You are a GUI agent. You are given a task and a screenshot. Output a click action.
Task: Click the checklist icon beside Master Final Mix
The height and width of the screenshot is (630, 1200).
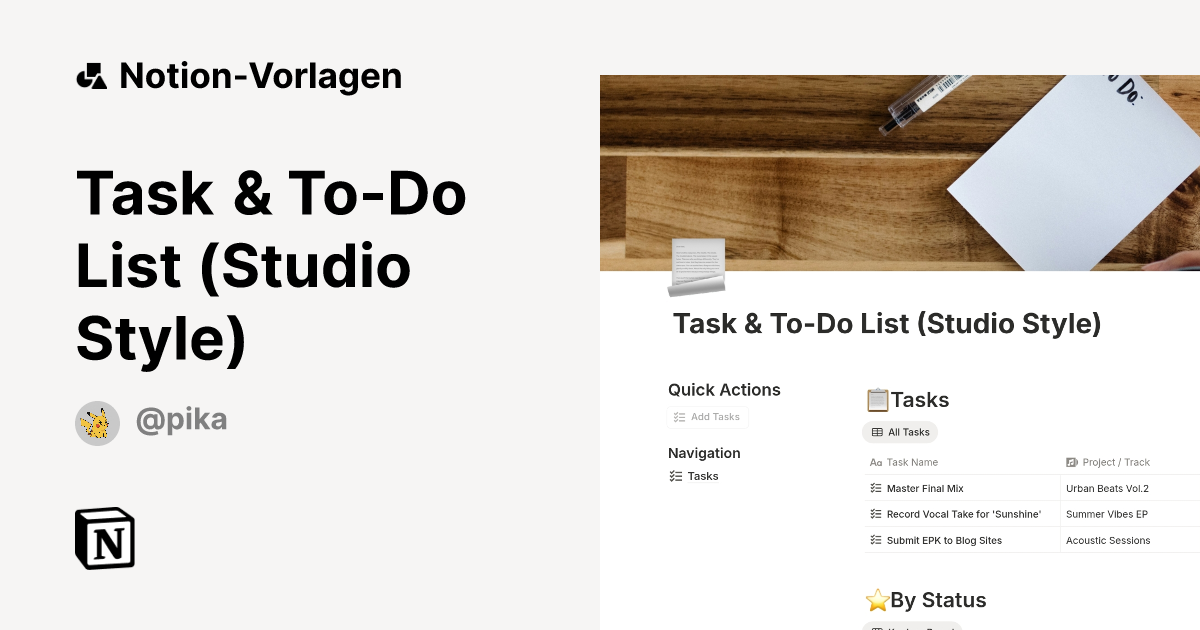[x=874, y=488]
